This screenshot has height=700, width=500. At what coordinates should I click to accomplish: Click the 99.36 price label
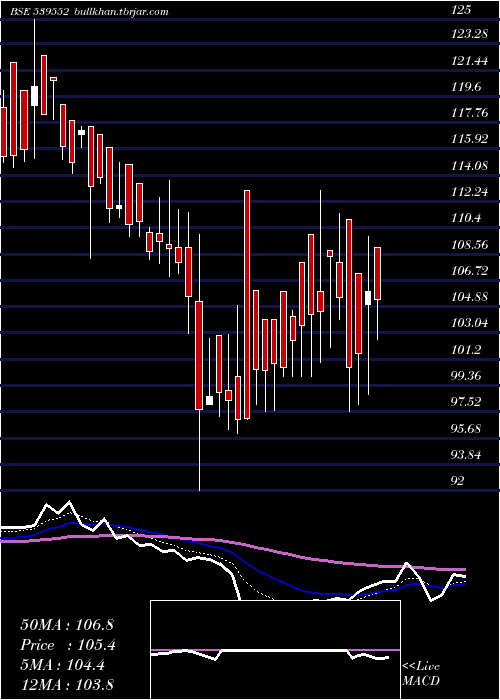pos(466,375)
